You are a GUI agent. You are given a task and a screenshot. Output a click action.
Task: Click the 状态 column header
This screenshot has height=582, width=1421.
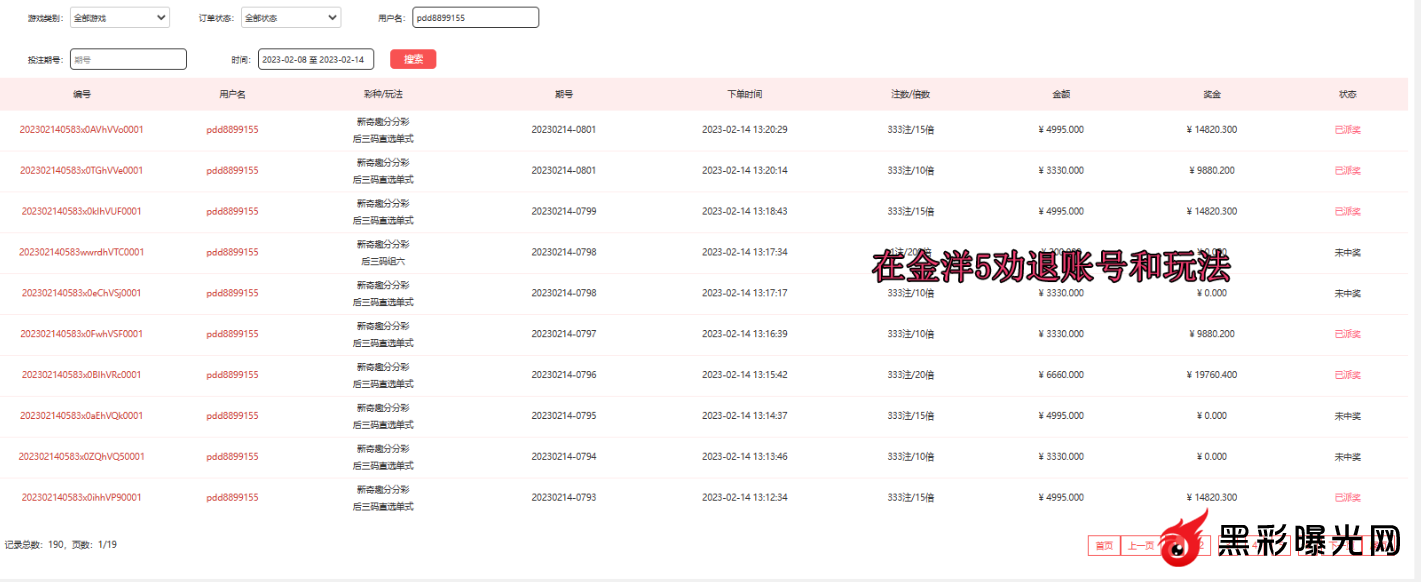pyautogui.click(x=1347, y=94)
